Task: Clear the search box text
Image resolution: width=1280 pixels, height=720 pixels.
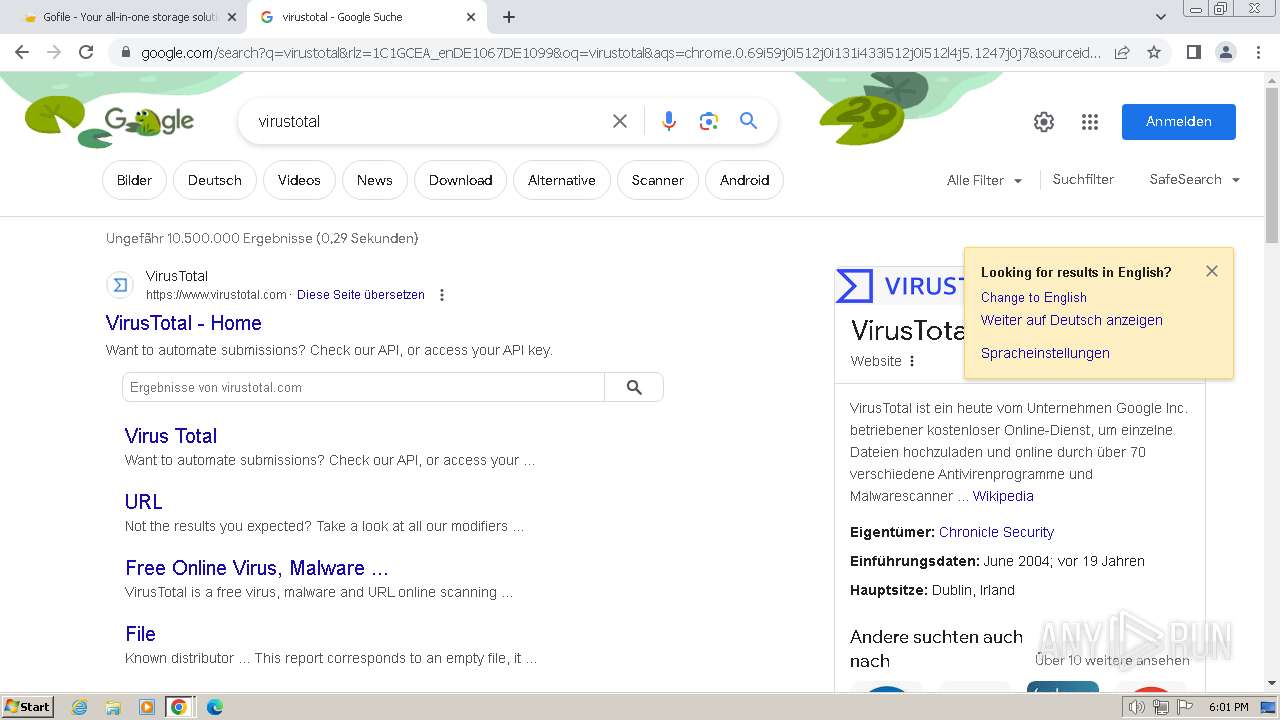Action: (x=620, y=121)
